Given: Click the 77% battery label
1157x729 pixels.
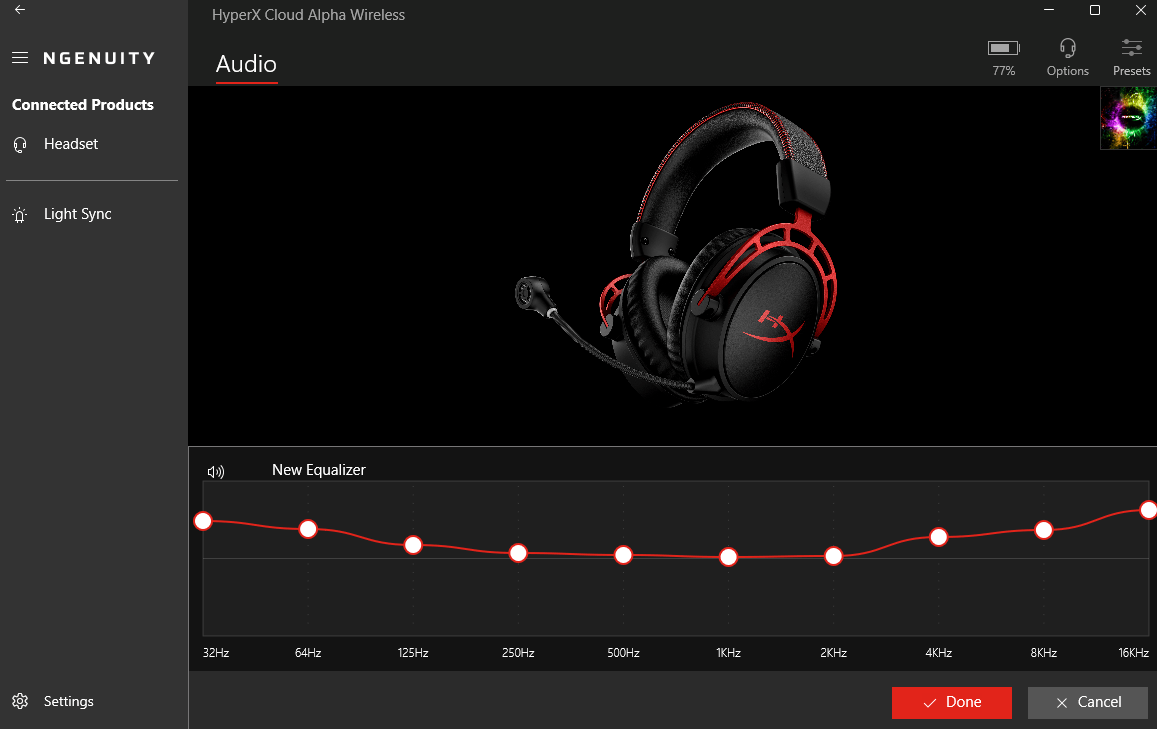Looking at the screenshot, I should tap(1004, 71).
